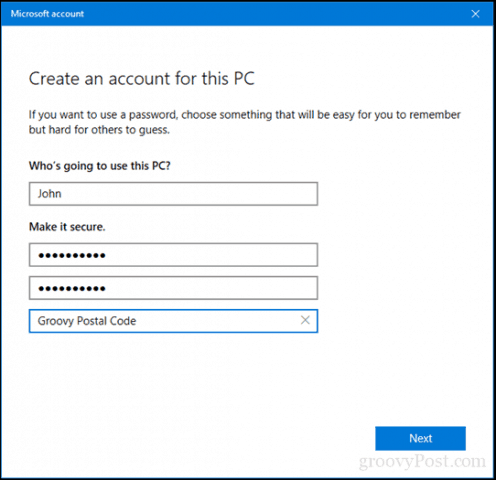
Task: Select the re-enter password field
Action: tap(173, 288)
